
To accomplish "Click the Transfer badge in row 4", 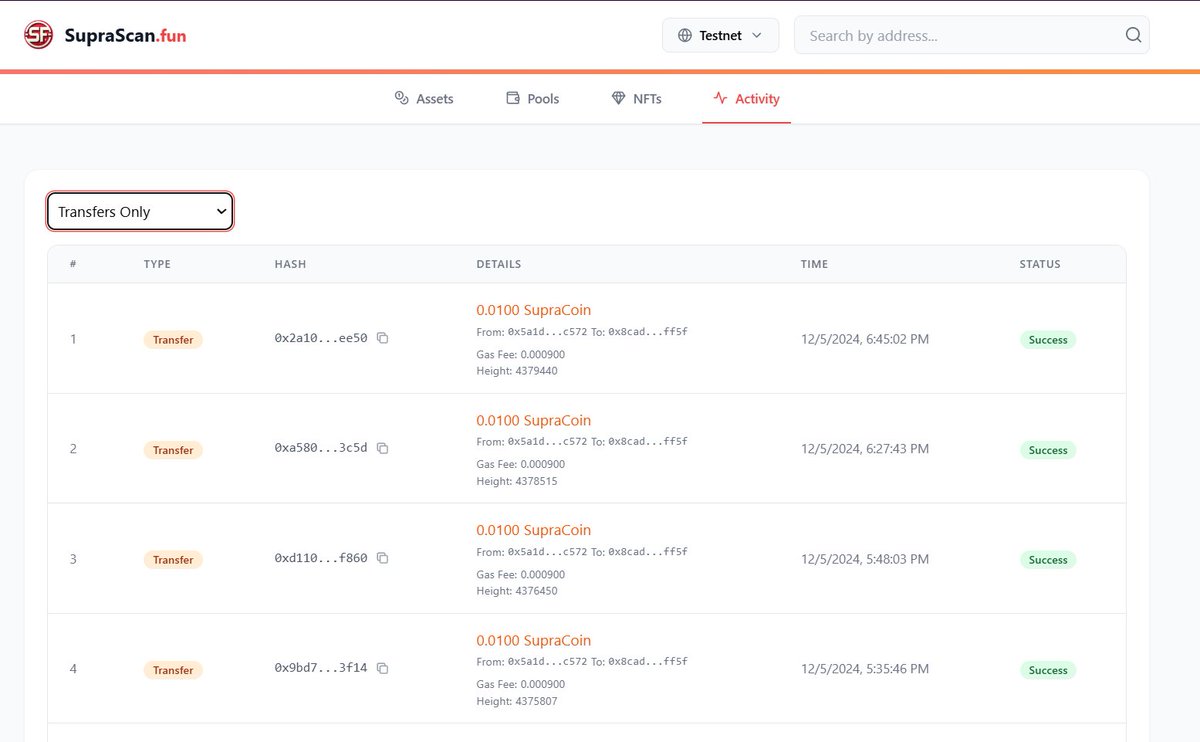I will coord(173,670).
